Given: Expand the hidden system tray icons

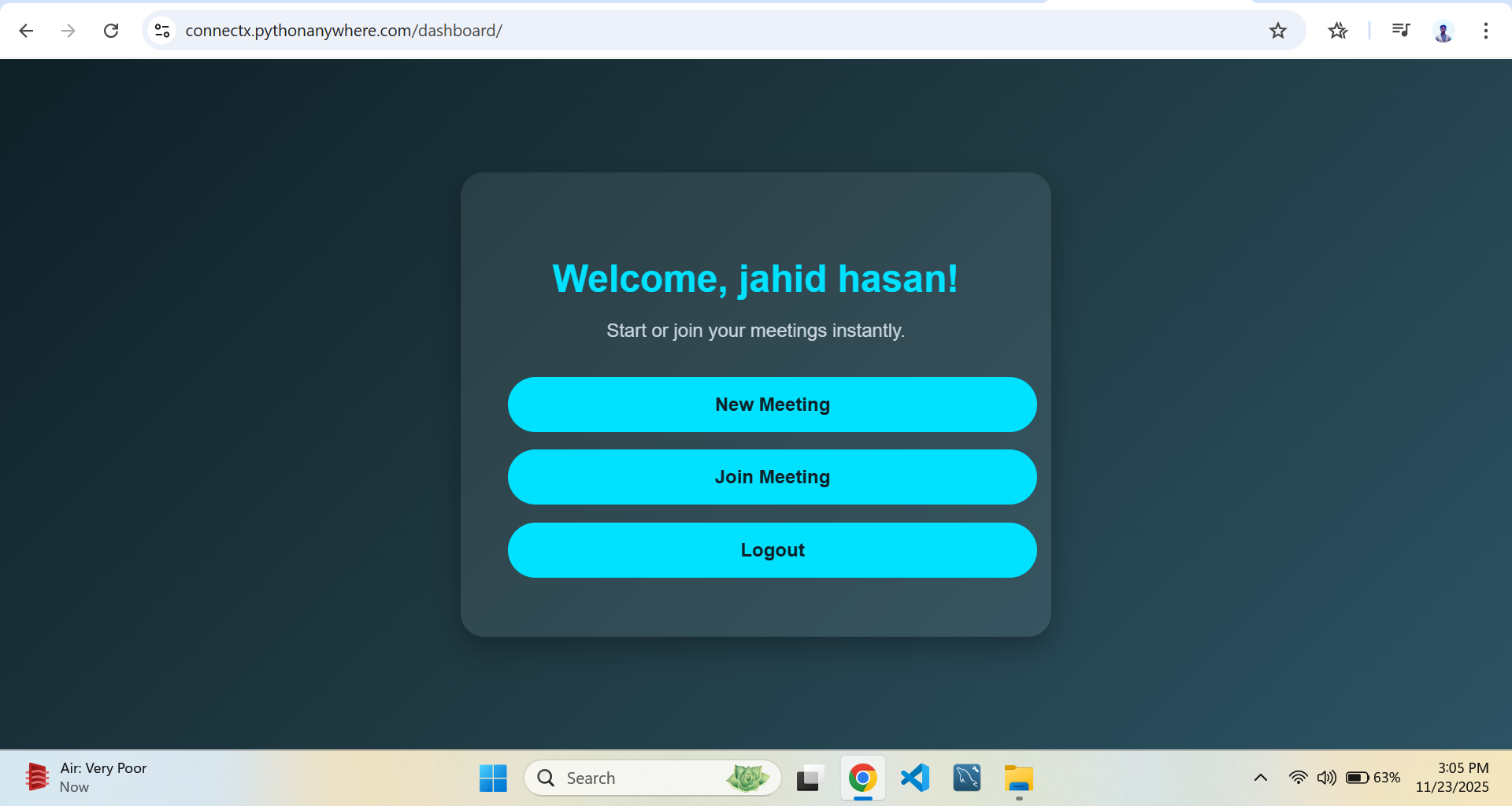Looking at the screenshot, I should click(x=1260, y=778).
